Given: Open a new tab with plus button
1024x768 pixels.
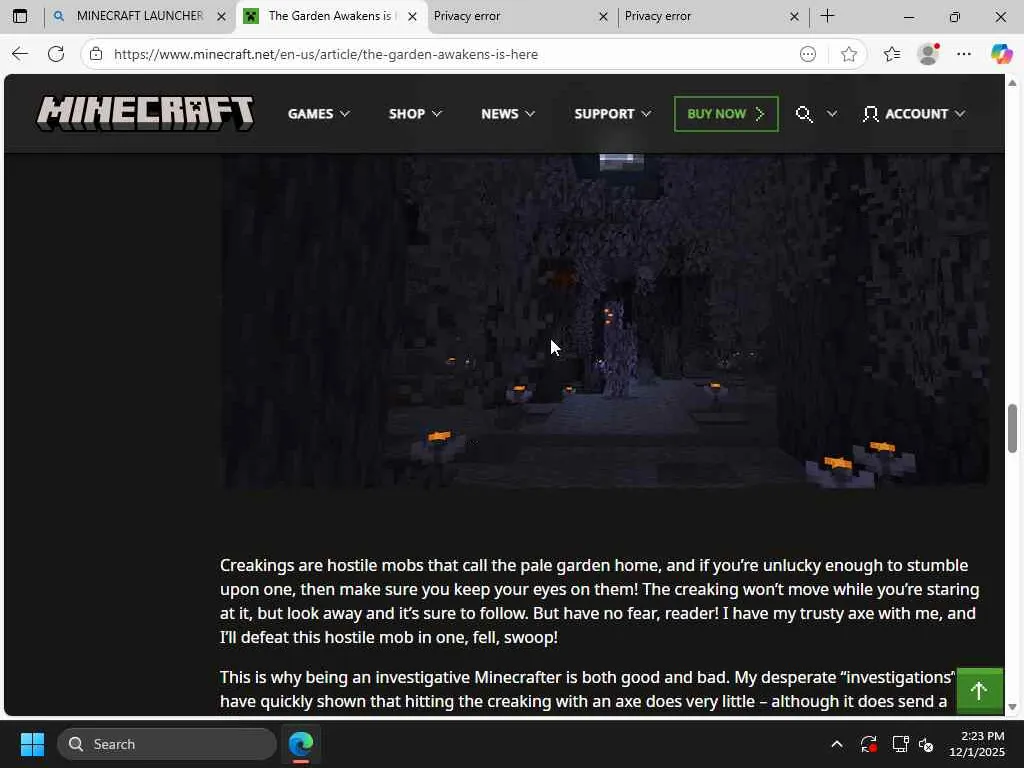Looking at the screenshot, I should (827, 16).
